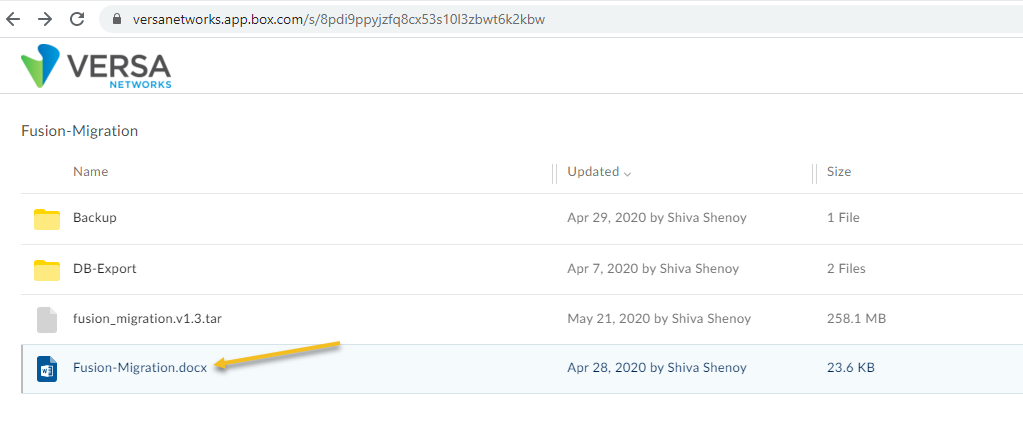Open the Backup folder icon
The height and width of the screenshot is (436, 1023).
tap(47, 219)
